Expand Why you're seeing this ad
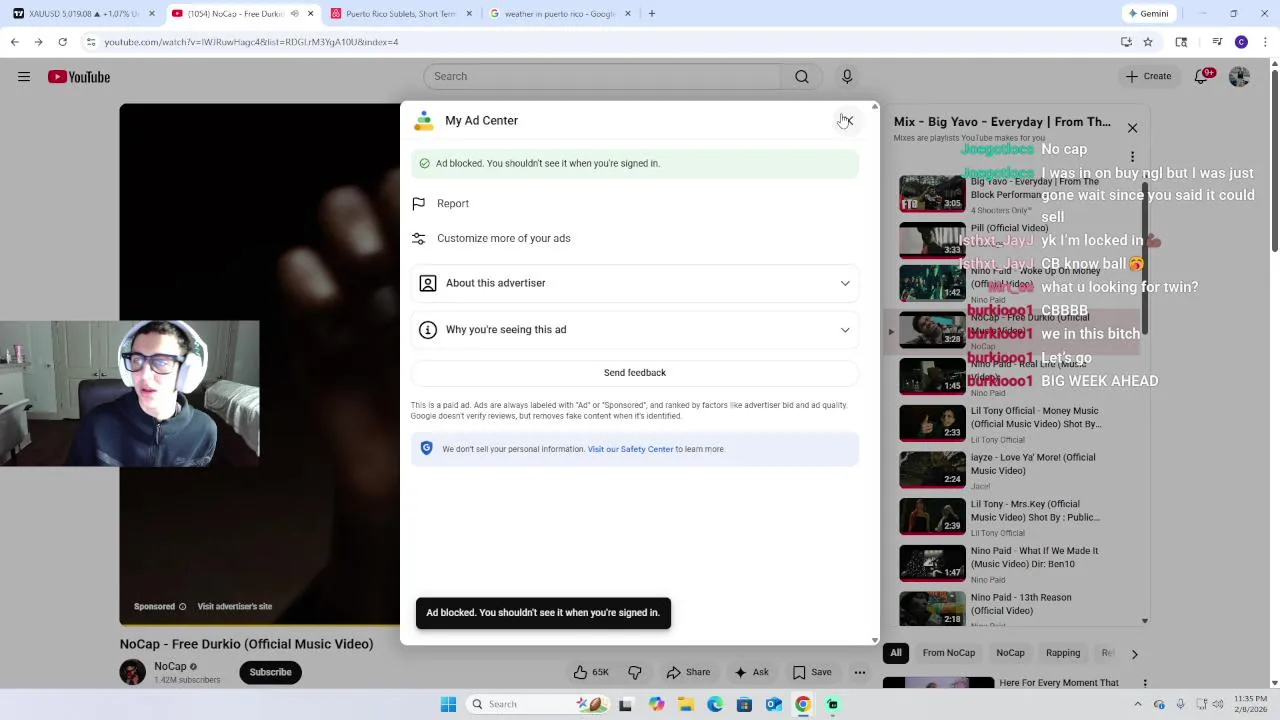This screenshot has height=720, width=1280. pos(635,330)
